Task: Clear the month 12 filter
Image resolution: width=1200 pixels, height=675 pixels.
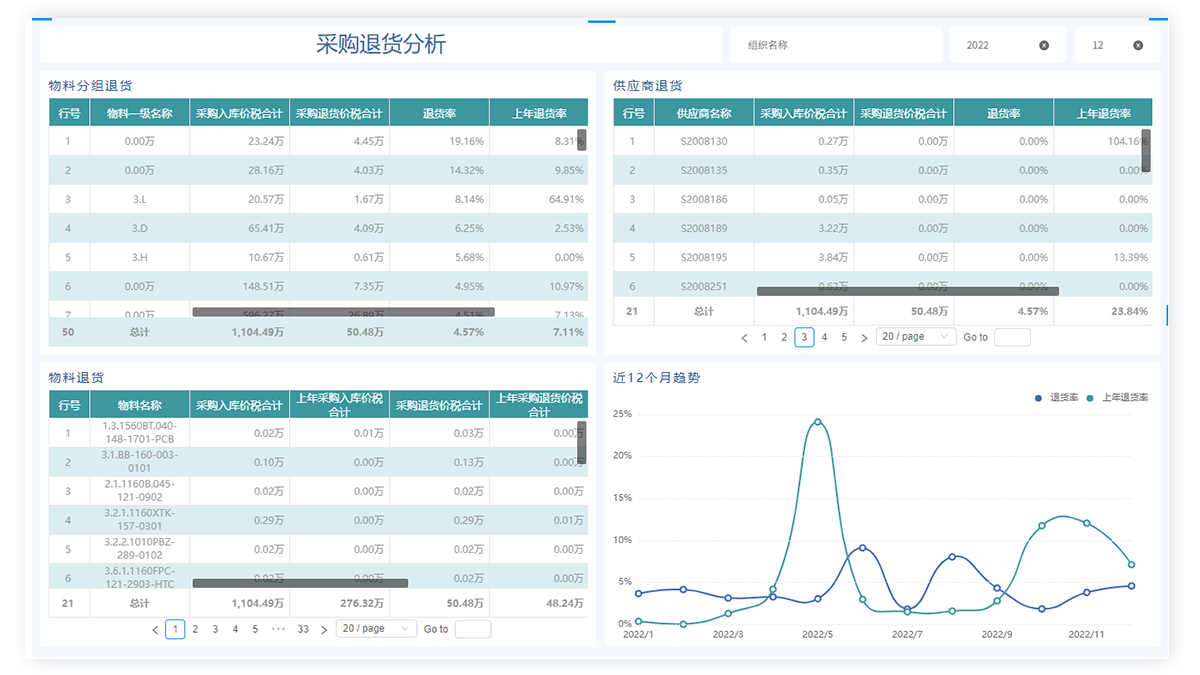Action: 1138,45
